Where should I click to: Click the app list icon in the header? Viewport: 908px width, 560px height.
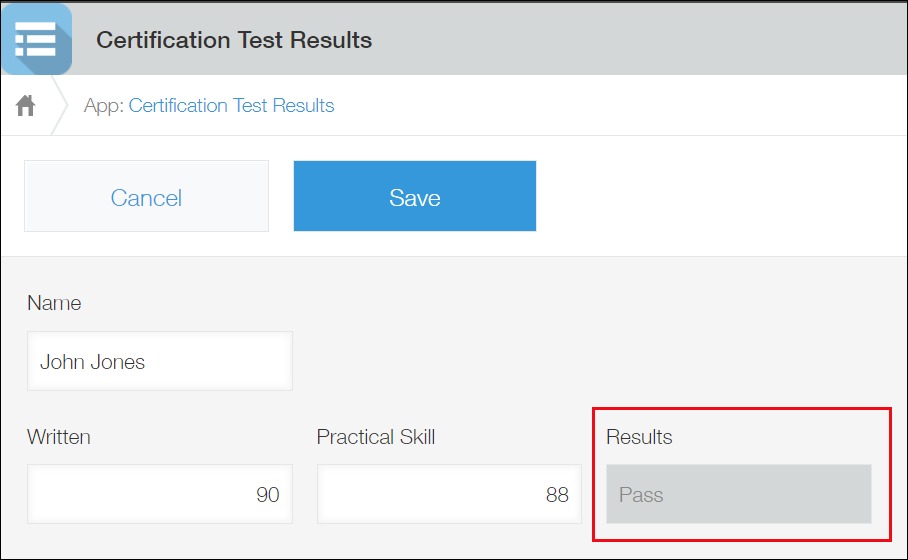[36, 39]
